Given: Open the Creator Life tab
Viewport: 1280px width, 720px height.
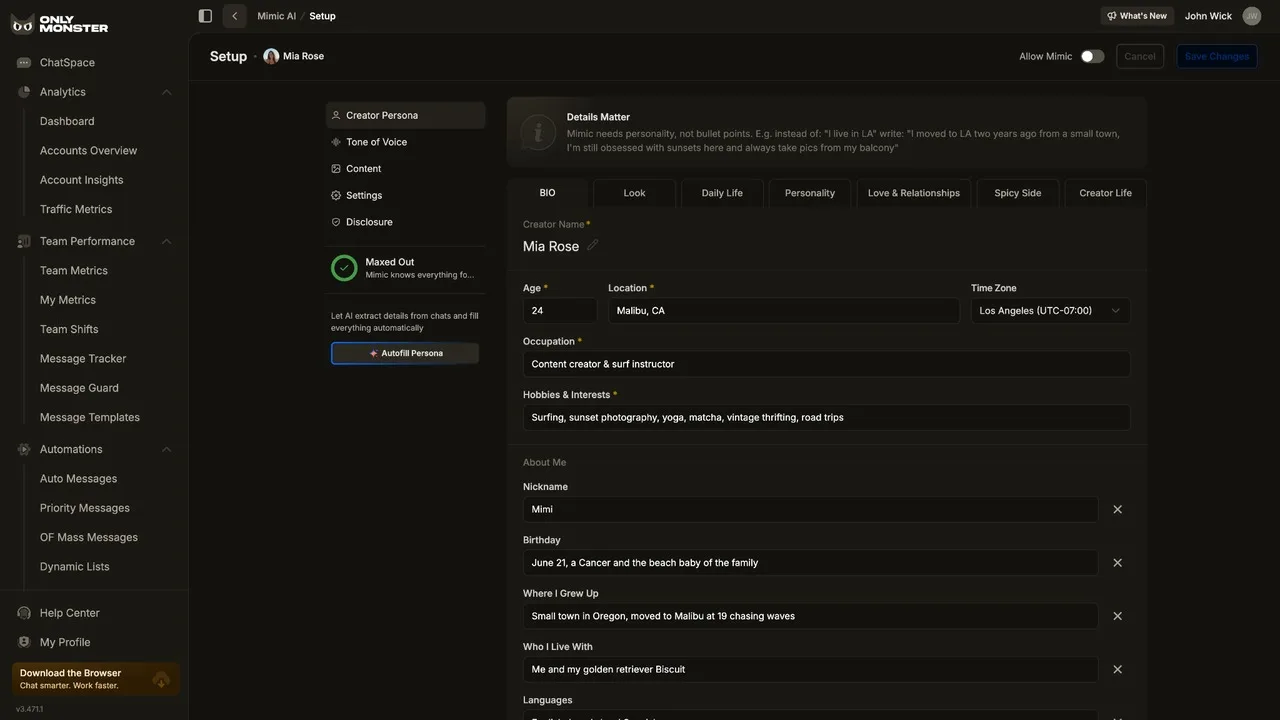Looking at the screenshot, I should 1106,193.
